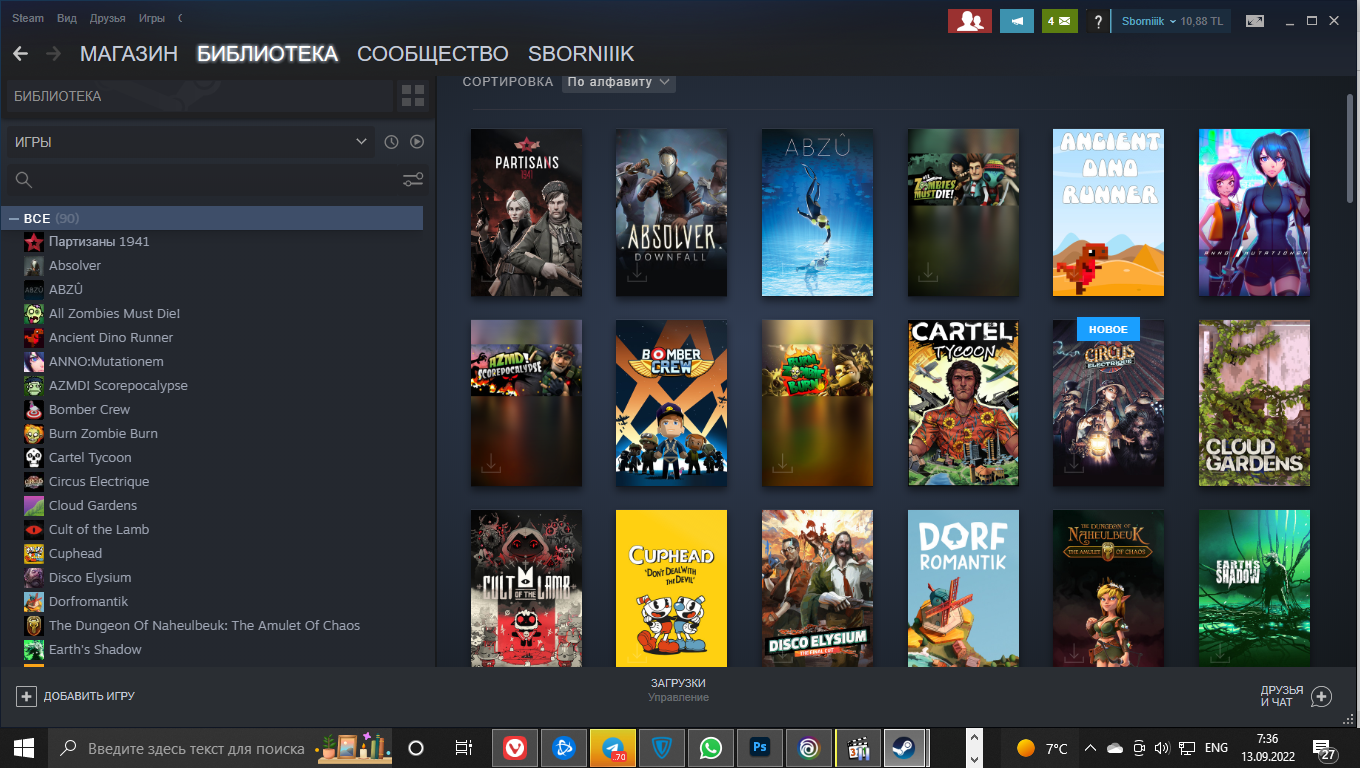Open the Друзья menu
This screenshot has width=1360, height=768.
coord(107,19)
